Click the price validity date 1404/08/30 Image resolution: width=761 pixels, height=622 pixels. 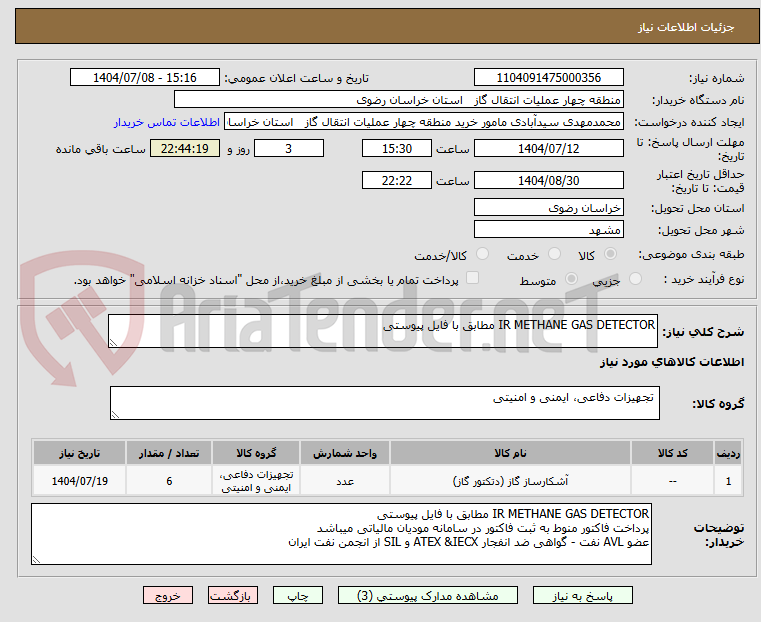[548, 180]
